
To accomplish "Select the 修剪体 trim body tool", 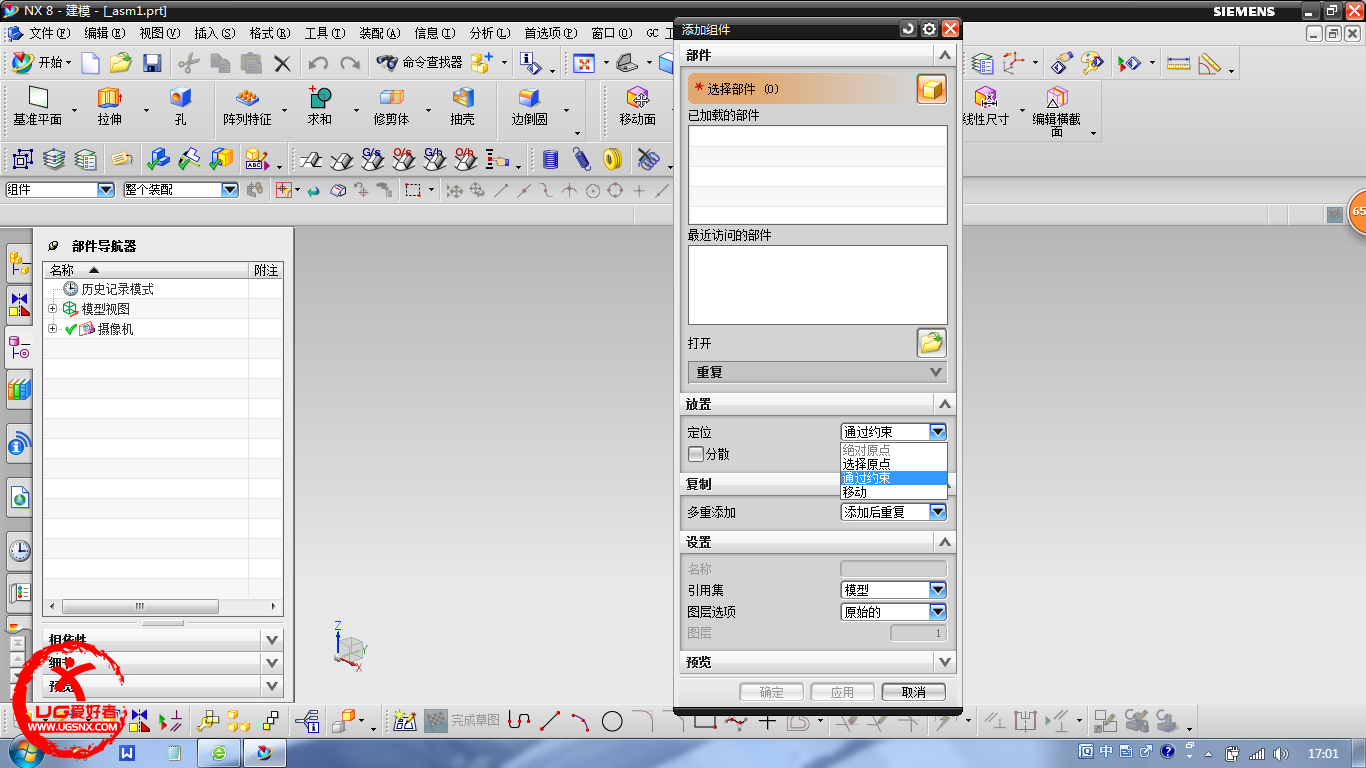I will coord(391,107).
